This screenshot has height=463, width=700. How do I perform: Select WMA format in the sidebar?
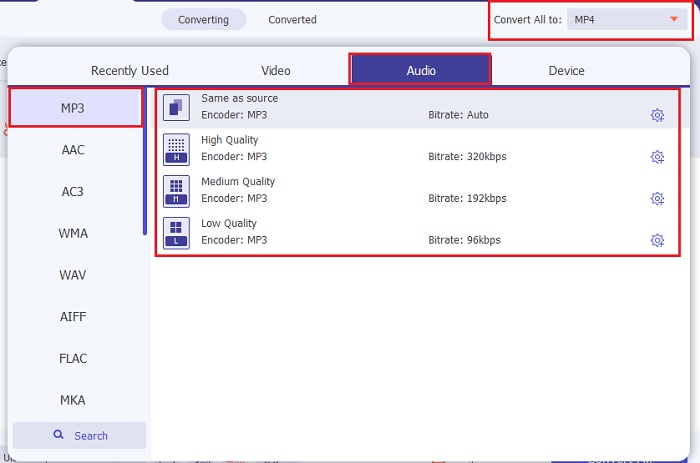tap(73, 233)
